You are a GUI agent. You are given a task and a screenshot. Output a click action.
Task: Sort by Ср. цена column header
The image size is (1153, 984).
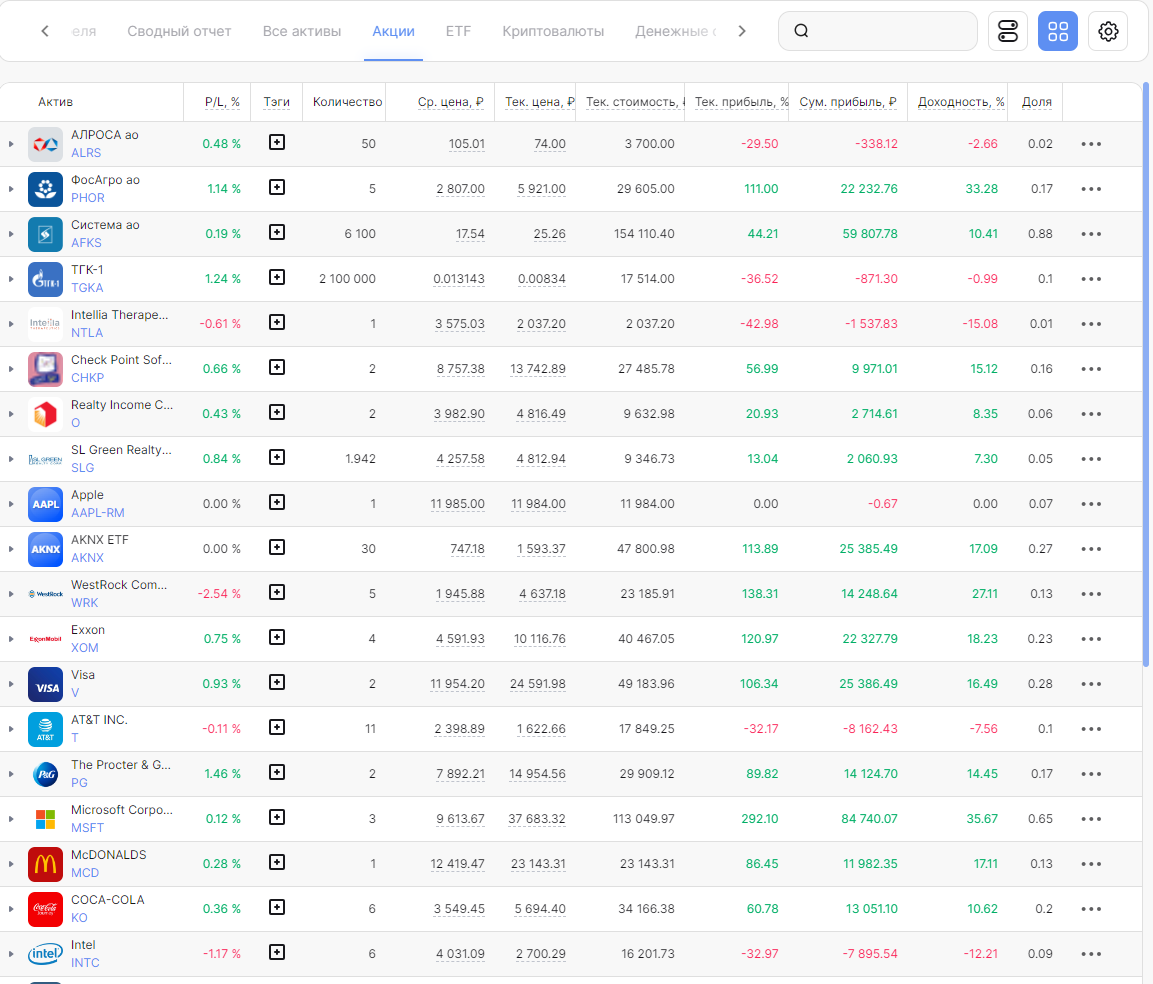[450, 101]
